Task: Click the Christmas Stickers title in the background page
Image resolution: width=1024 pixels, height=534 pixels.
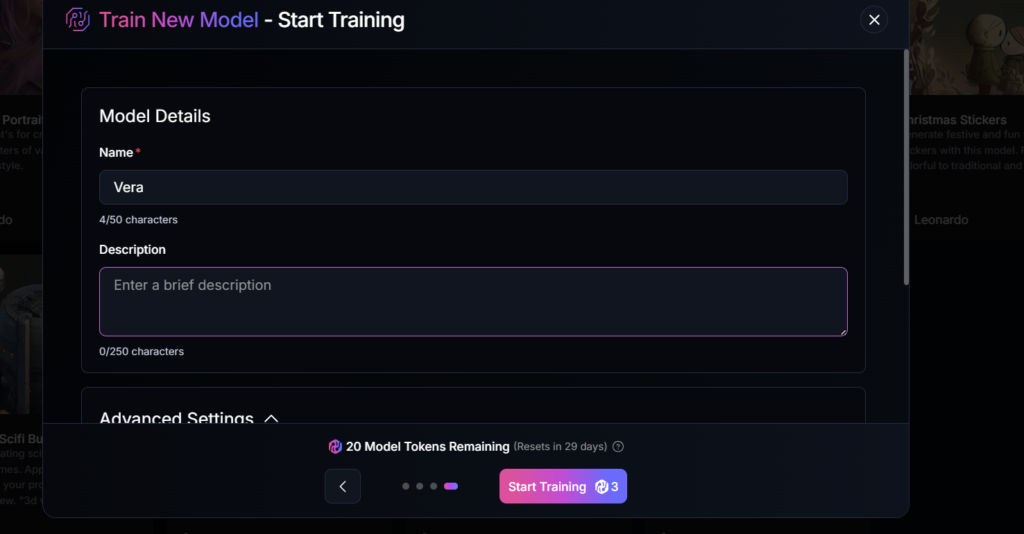Action: coord(959,120)
